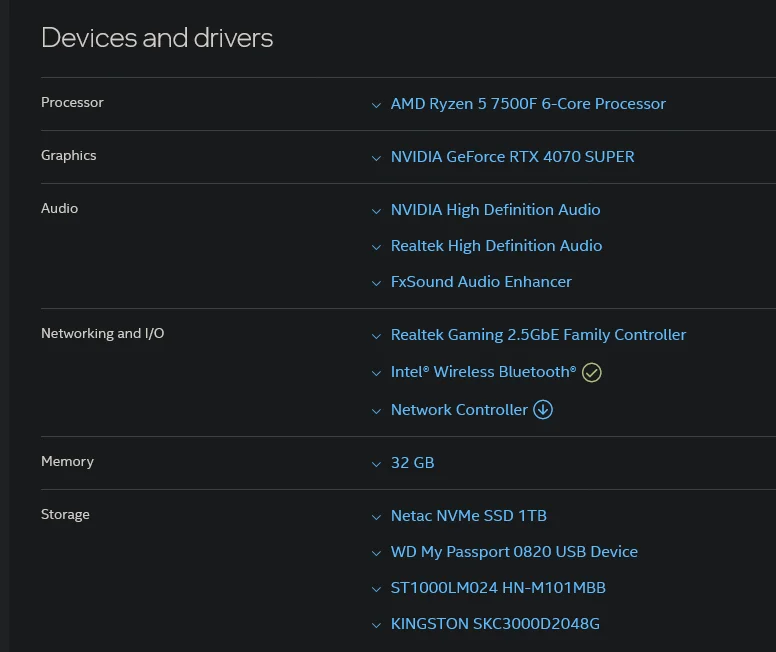Open the Network Controller link
This screenshot has width=776, height=652.
pyautogui.click(x=459, y=409)
